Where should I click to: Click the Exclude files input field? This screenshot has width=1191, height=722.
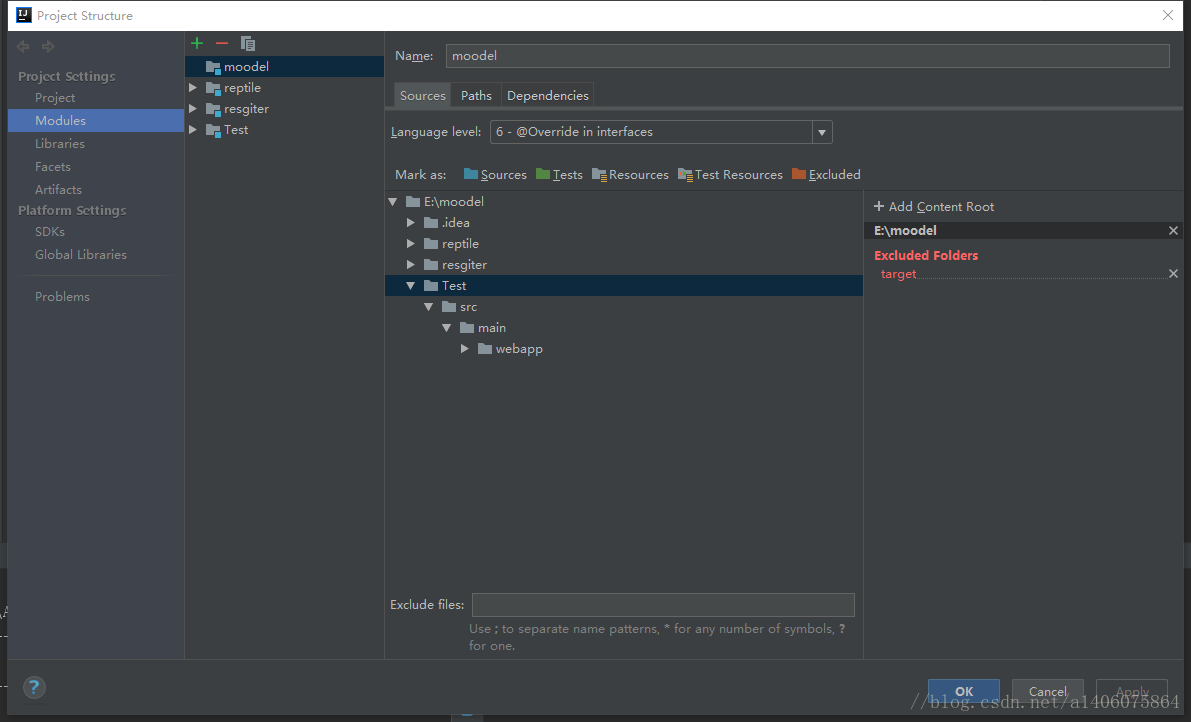pos(663,605)
